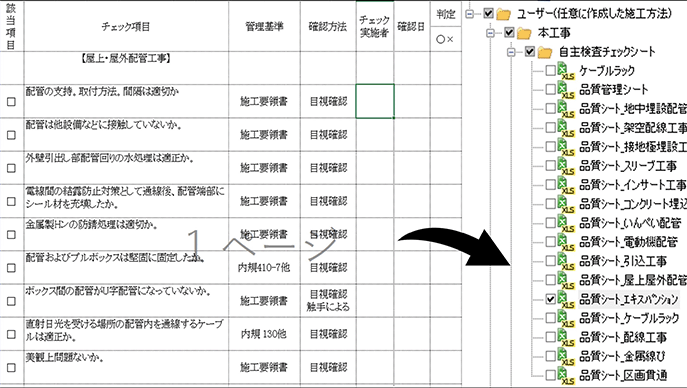
Task: Click XLS icon of 品質シート_エキスパンション
Action: (x=566, y=300)
